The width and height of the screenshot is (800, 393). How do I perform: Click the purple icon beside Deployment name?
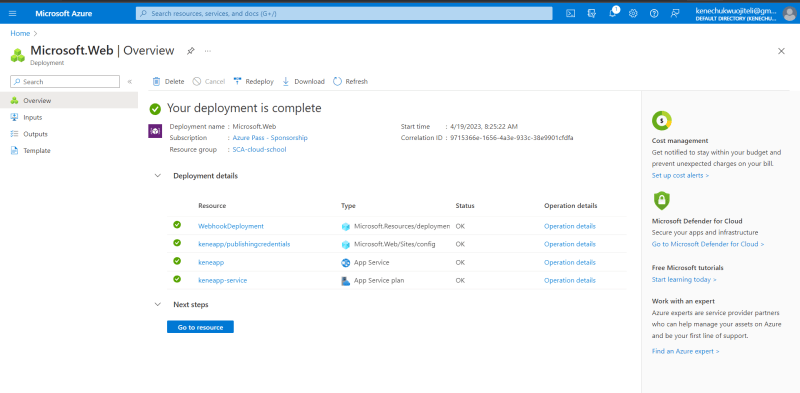coord(155,131)
